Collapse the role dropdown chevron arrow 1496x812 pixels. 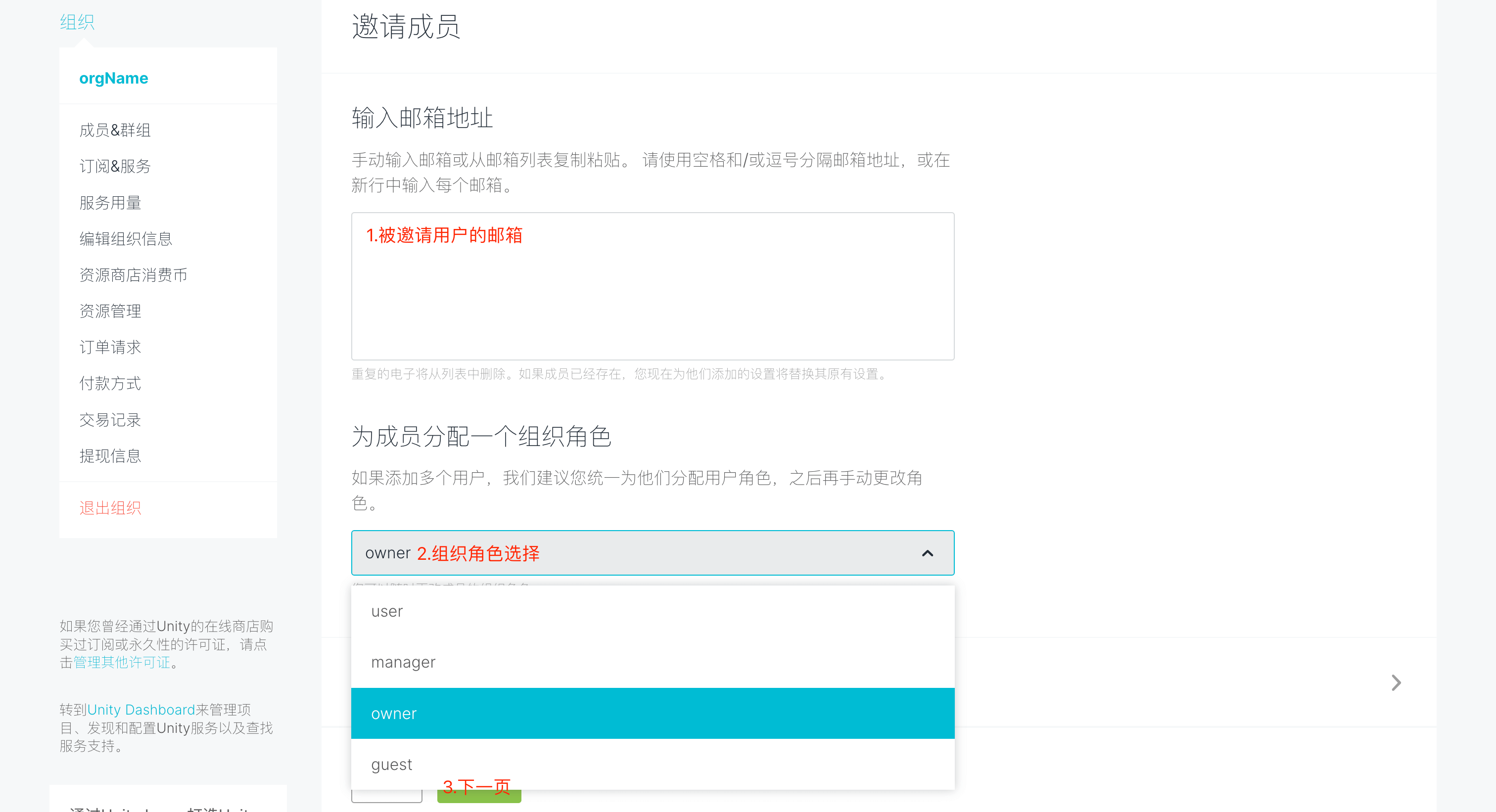[928, 553]
